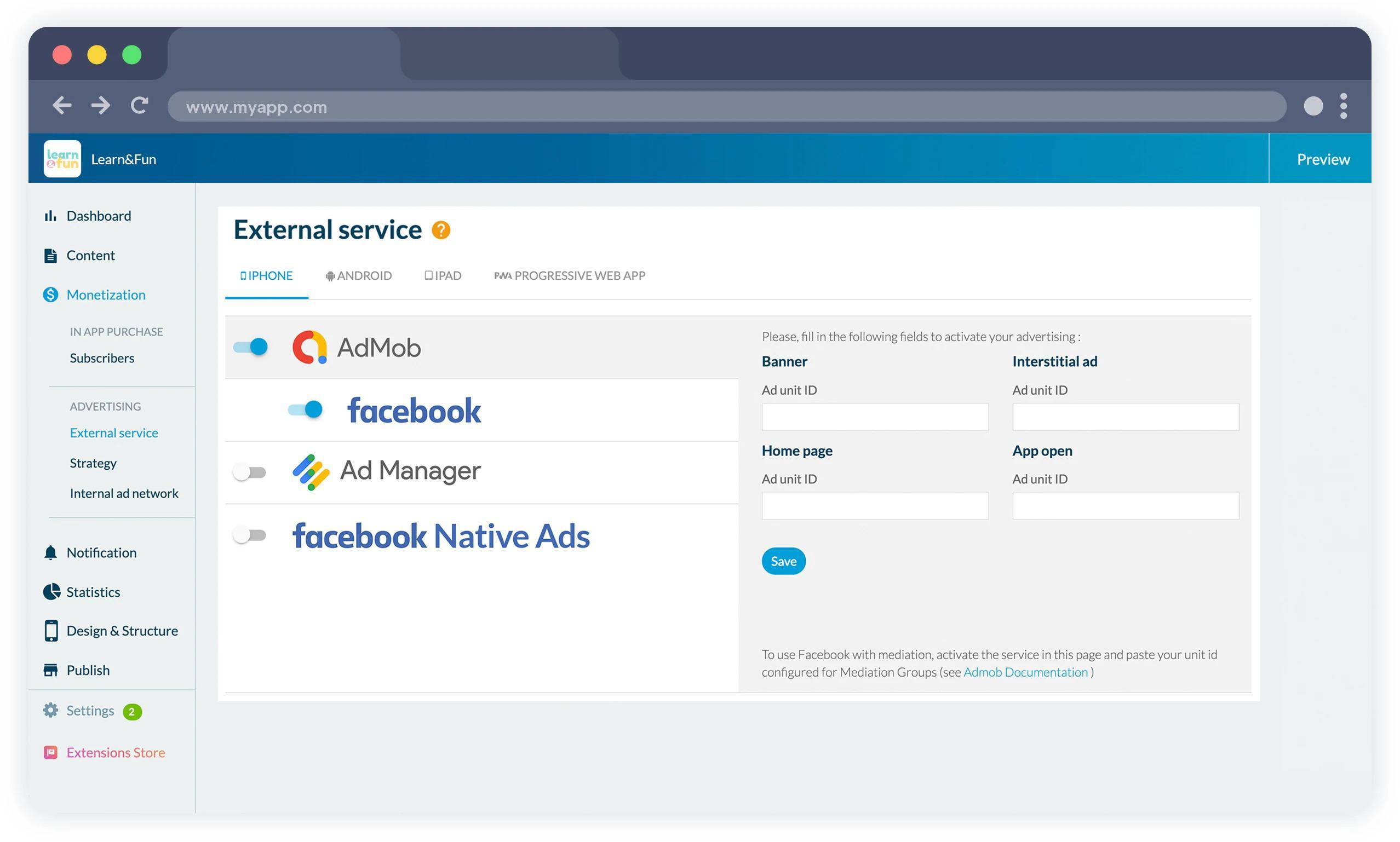Switch to the PROGRESSIVE WEB APP tab
The image size is (1400, 842).
click(570, 276)
